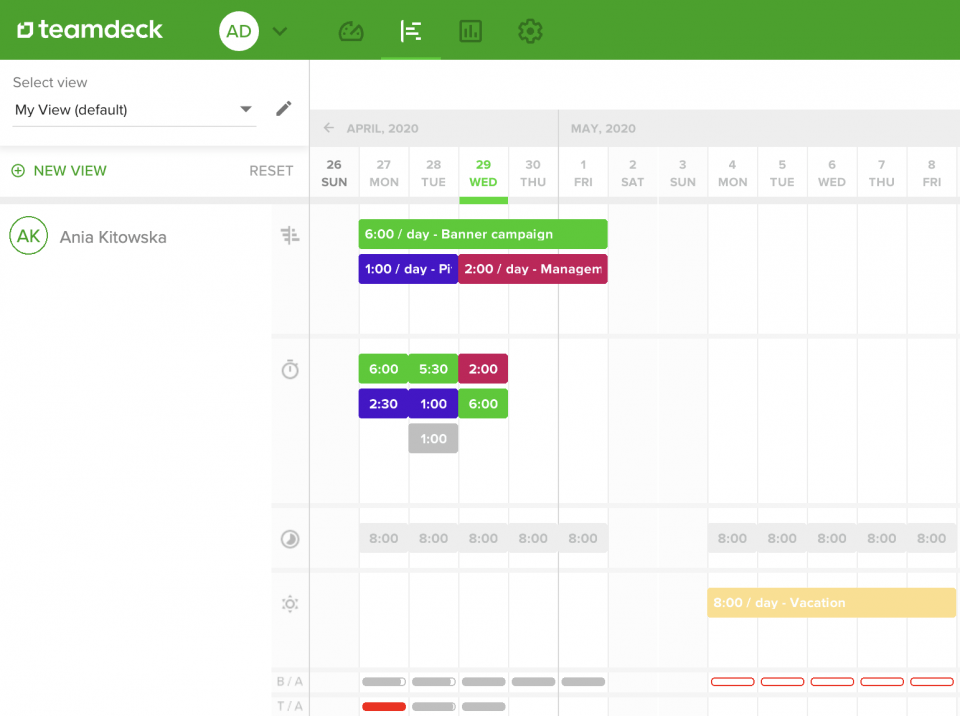Select the magenta 2:00 time entry
This screenshot has height=716, width=960.
pos(483,369)
